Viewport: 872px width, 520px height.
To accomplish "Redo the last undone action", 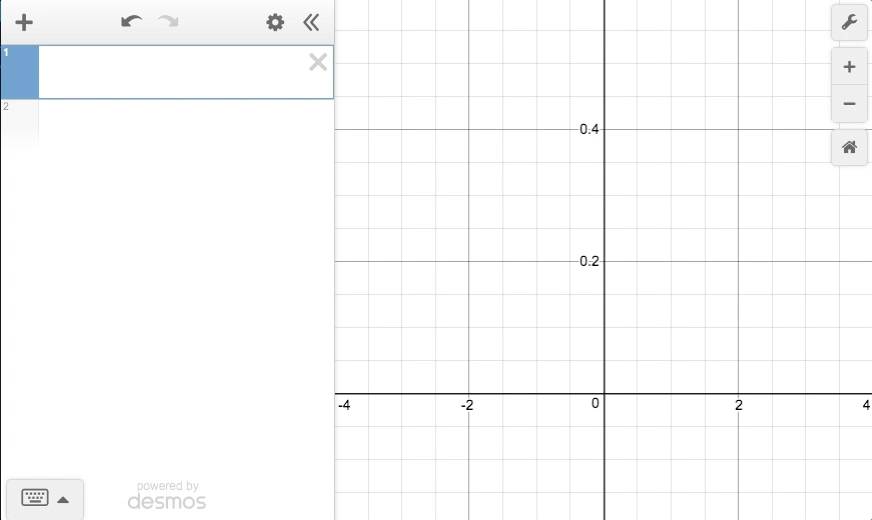I will pyautogui.click(x=168, y=22).
